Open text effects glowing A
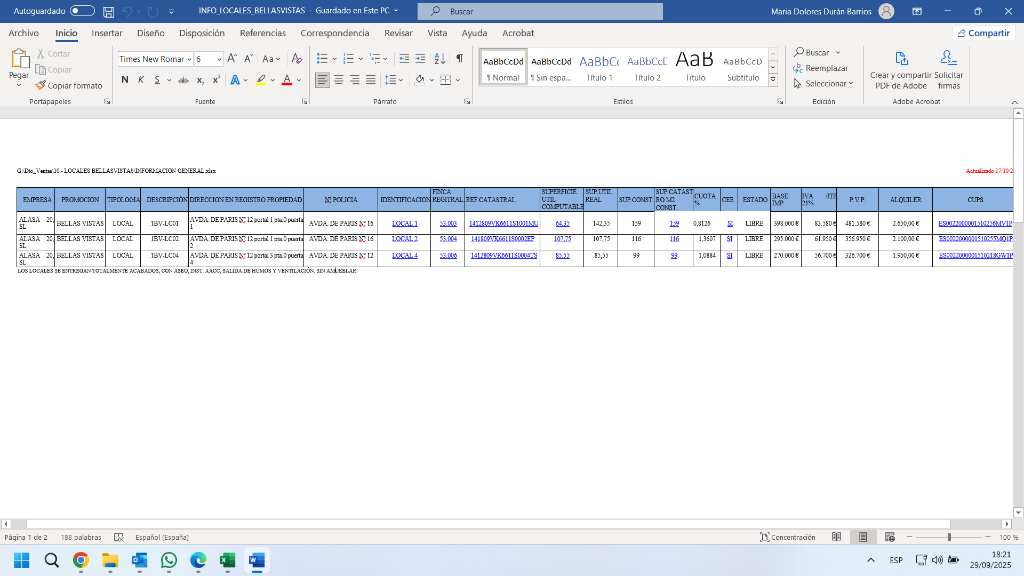1024x576 pixels. 235,80
